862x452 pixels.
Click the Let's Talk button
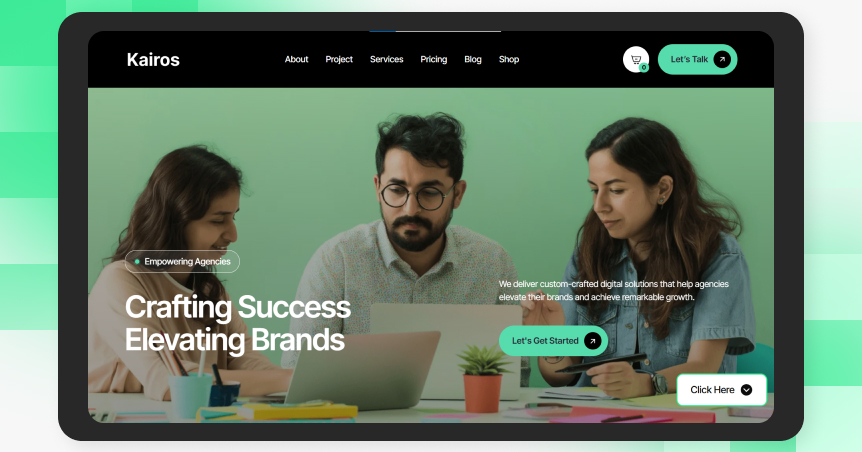697,59
